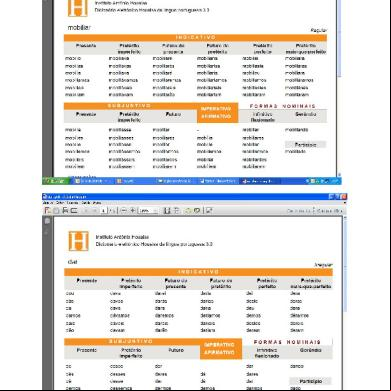The width and height of the screenshot is (391, 391).
Task: Click IMPERATIVO AFIRMATIVO box in dar table
Action: point(220,349)
